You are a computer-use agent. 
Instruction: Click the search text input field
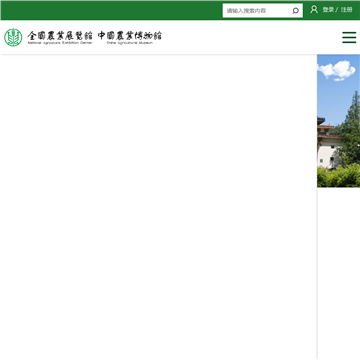(x=256, y=11)
